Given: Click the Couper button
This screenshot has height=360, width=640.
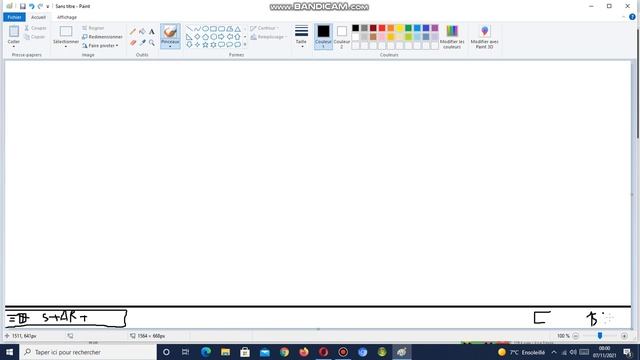Looking at the screenshot, I should coord(35,28).
